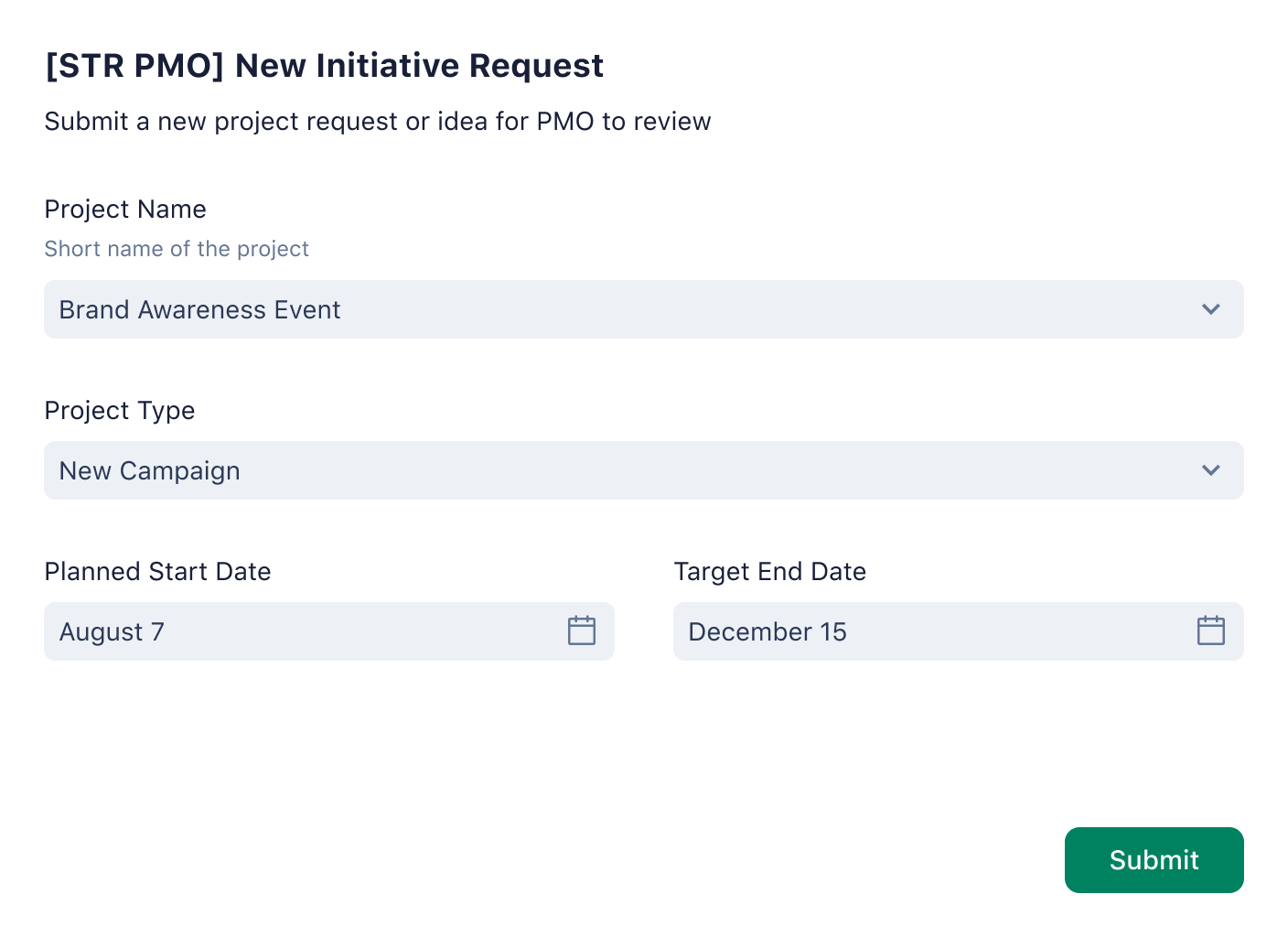Click the chevron on the Project Type field
Screen dimensions: 1288x937
point(1210,470)
